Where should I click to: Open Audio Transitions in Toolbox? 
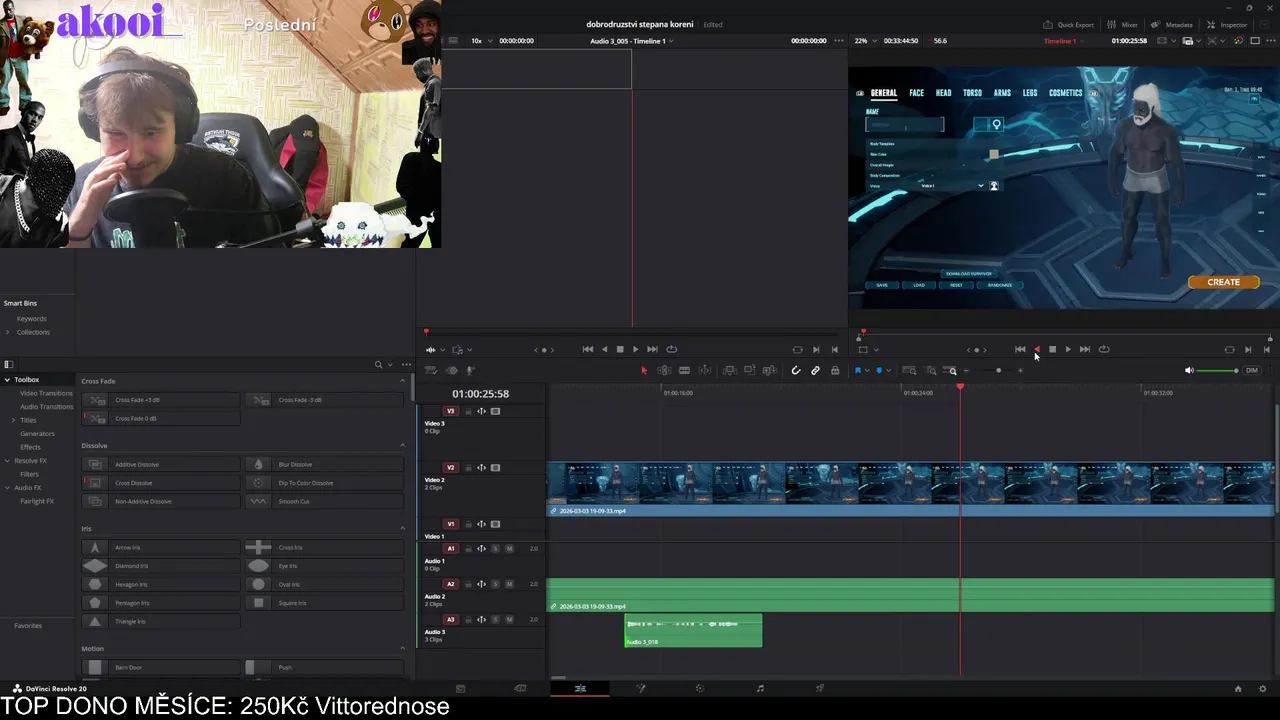pos(46,407)
